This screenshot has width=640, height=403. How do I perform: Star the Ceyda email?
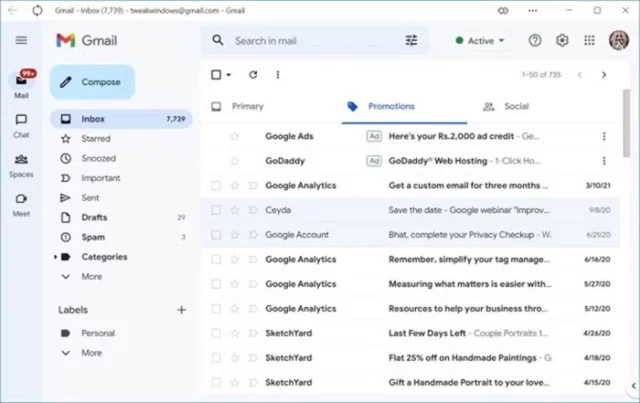(x=235, y=210)
